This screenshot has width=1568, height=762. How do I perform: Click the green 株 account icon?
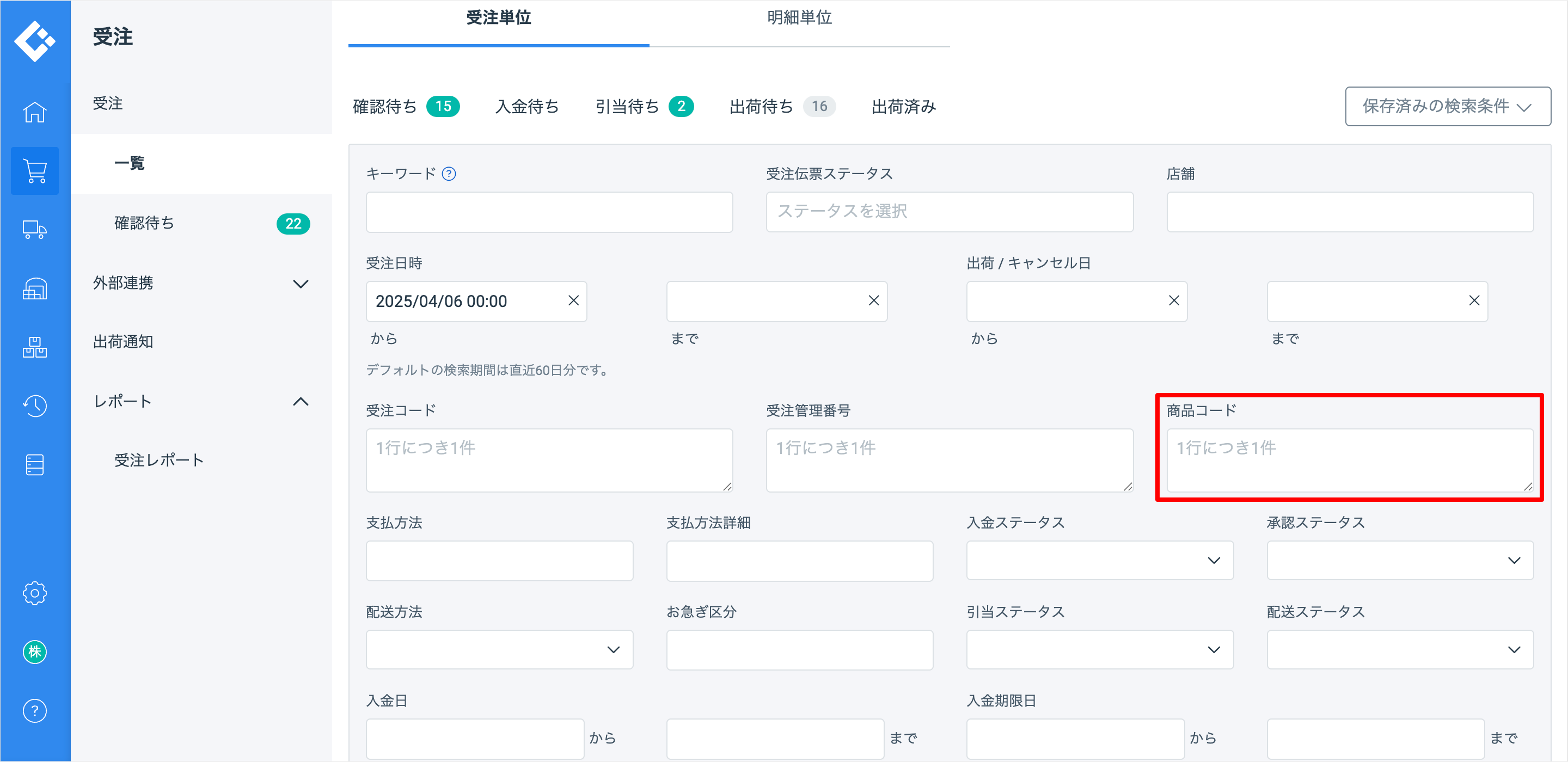pyautogui.click(x=35, y=653)
